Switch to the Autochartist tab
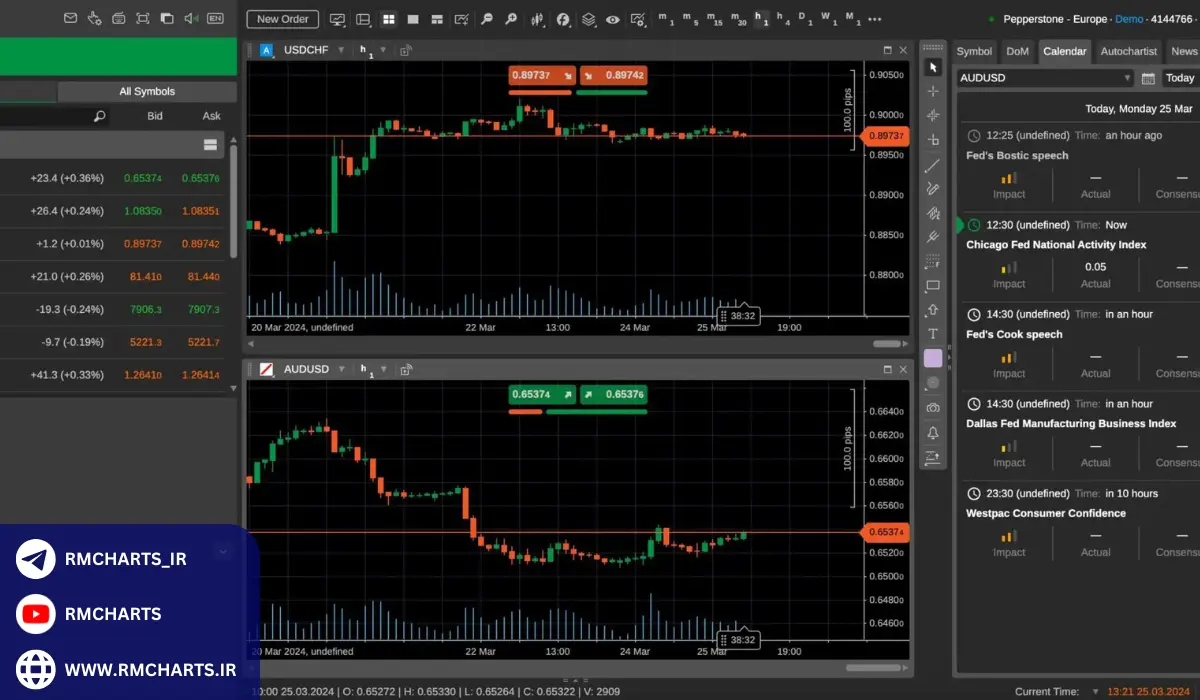Viewport: 1200px width, 700px height. pos(1128,51)
